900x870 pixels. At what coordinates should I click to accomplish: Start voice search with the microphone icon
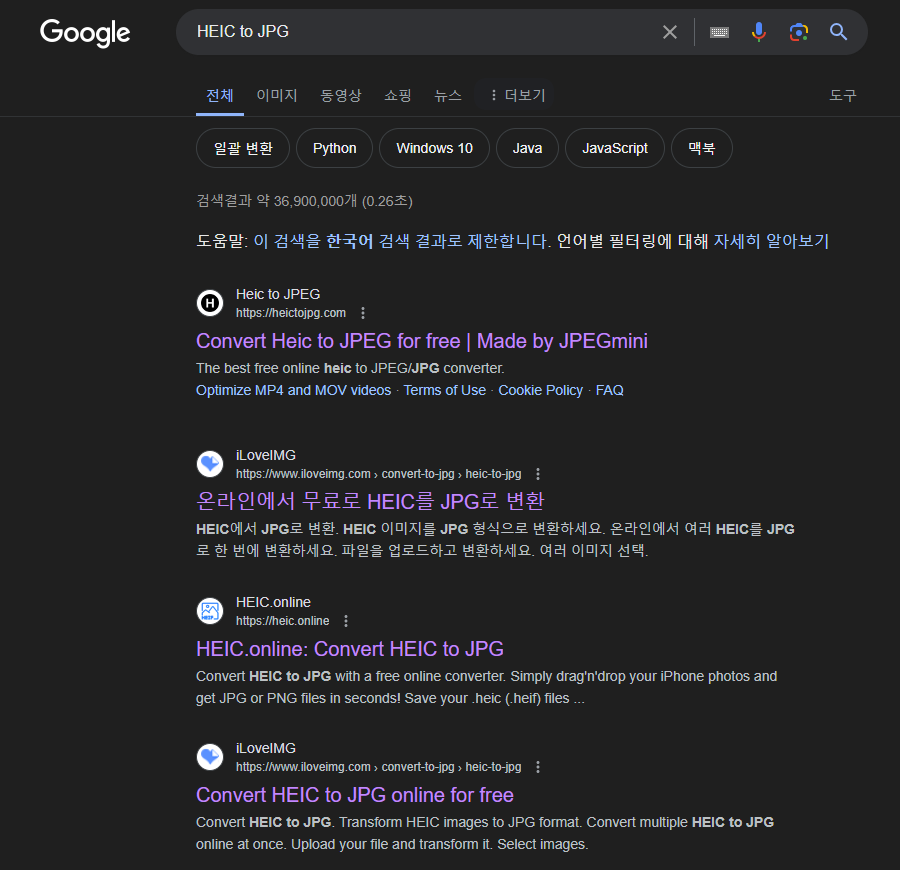click(759, 32)
